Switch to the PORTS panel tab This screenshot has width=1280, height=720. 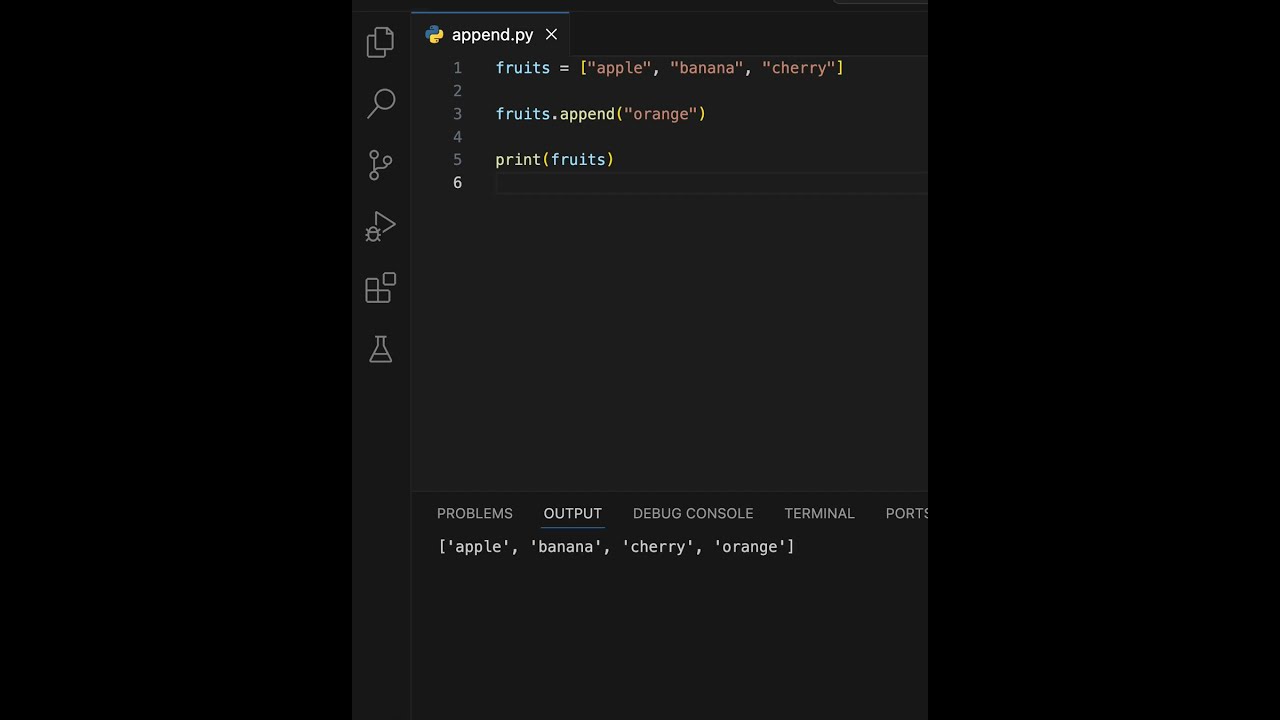point(907,513)
